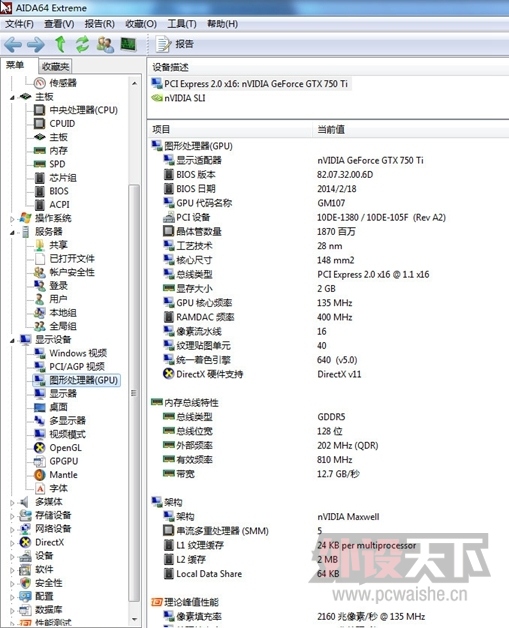Select the OpenGL tree item
Screen dimensions: 509x628
click(x=65, y=448)
